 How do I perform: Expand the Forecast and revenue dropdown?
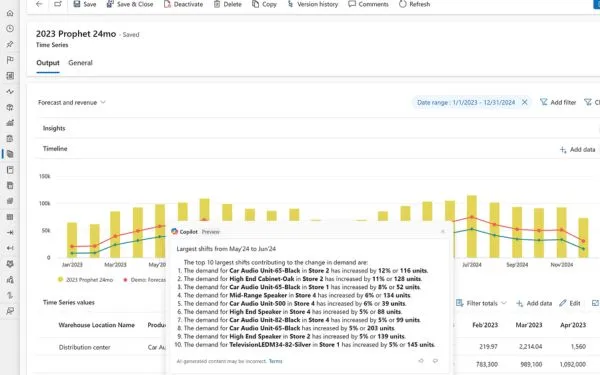coord(72,103)
